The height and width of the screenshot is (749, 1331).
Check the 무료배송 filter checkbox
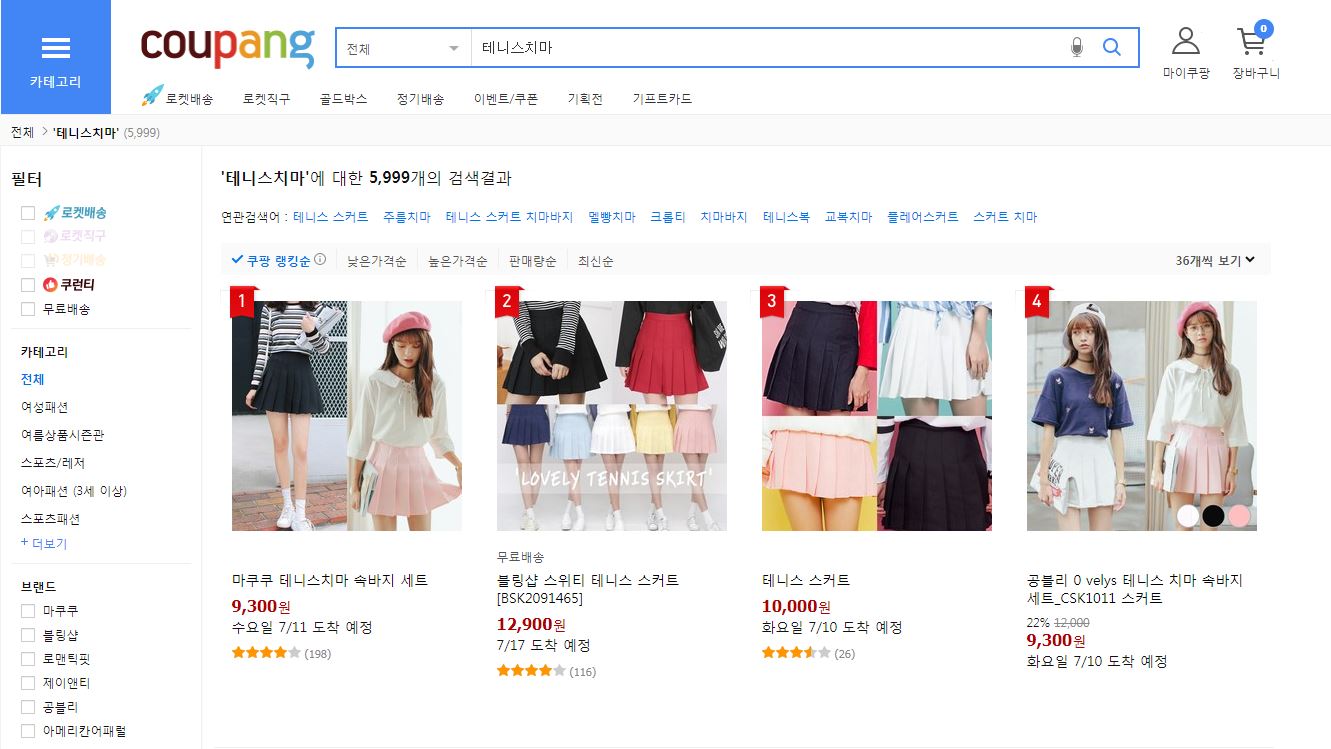(28, 309)
